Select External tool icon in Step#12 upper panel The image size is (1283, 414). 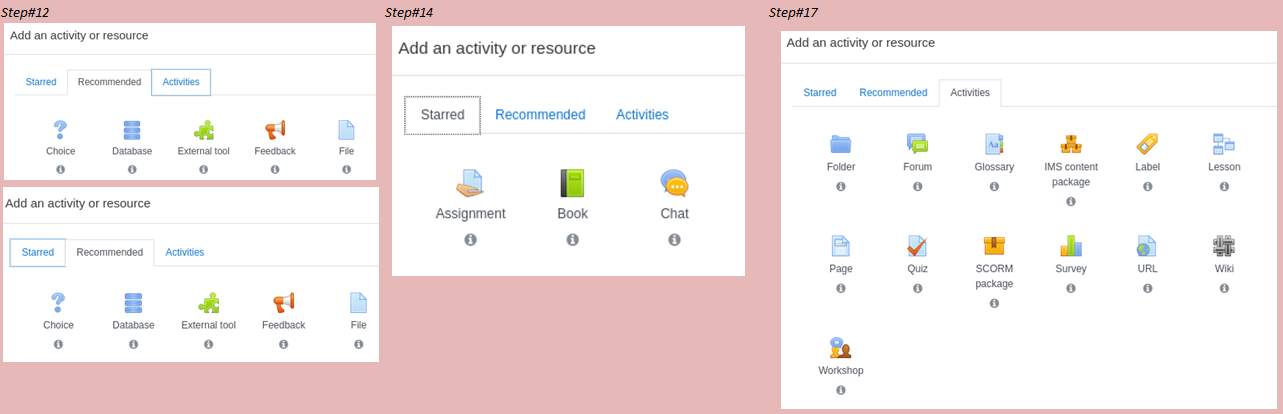point(203,130)
